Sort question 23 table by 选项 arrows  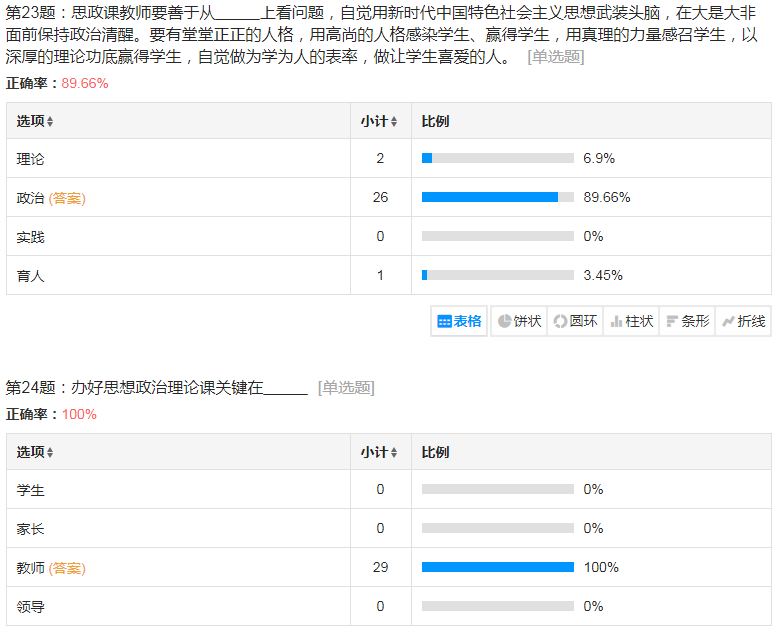[x=50, y=122]
